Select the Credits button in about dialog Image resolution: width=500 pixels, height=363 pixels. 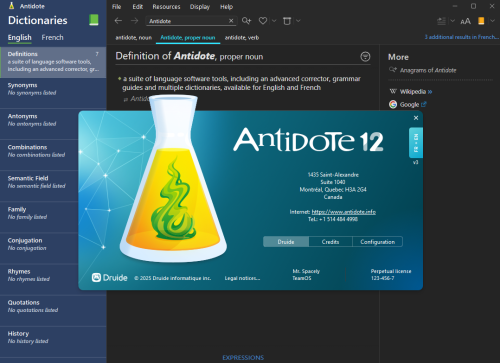330,242
